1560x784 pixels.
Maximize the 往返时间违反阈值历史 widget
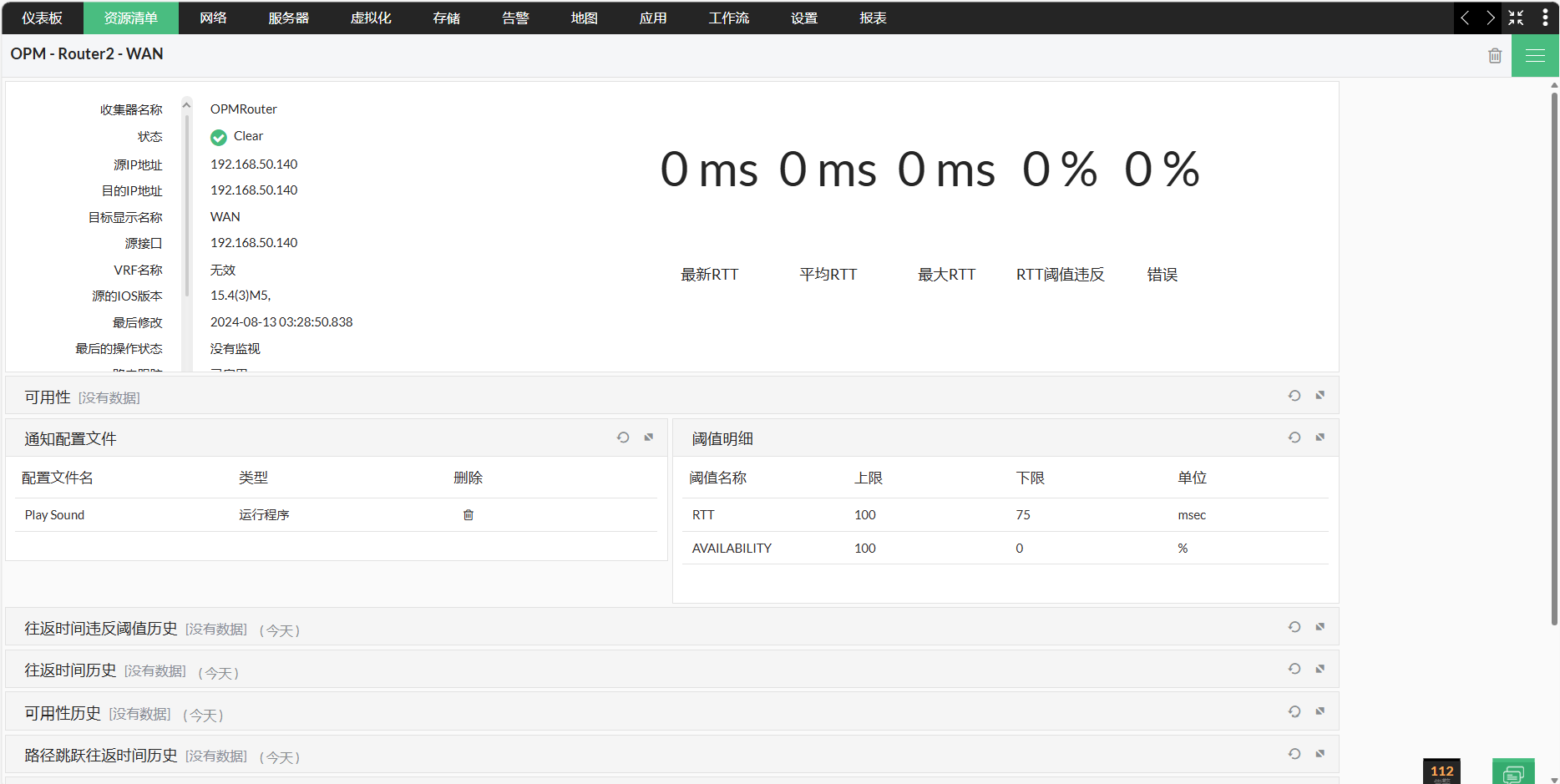tap(1320, 626)
